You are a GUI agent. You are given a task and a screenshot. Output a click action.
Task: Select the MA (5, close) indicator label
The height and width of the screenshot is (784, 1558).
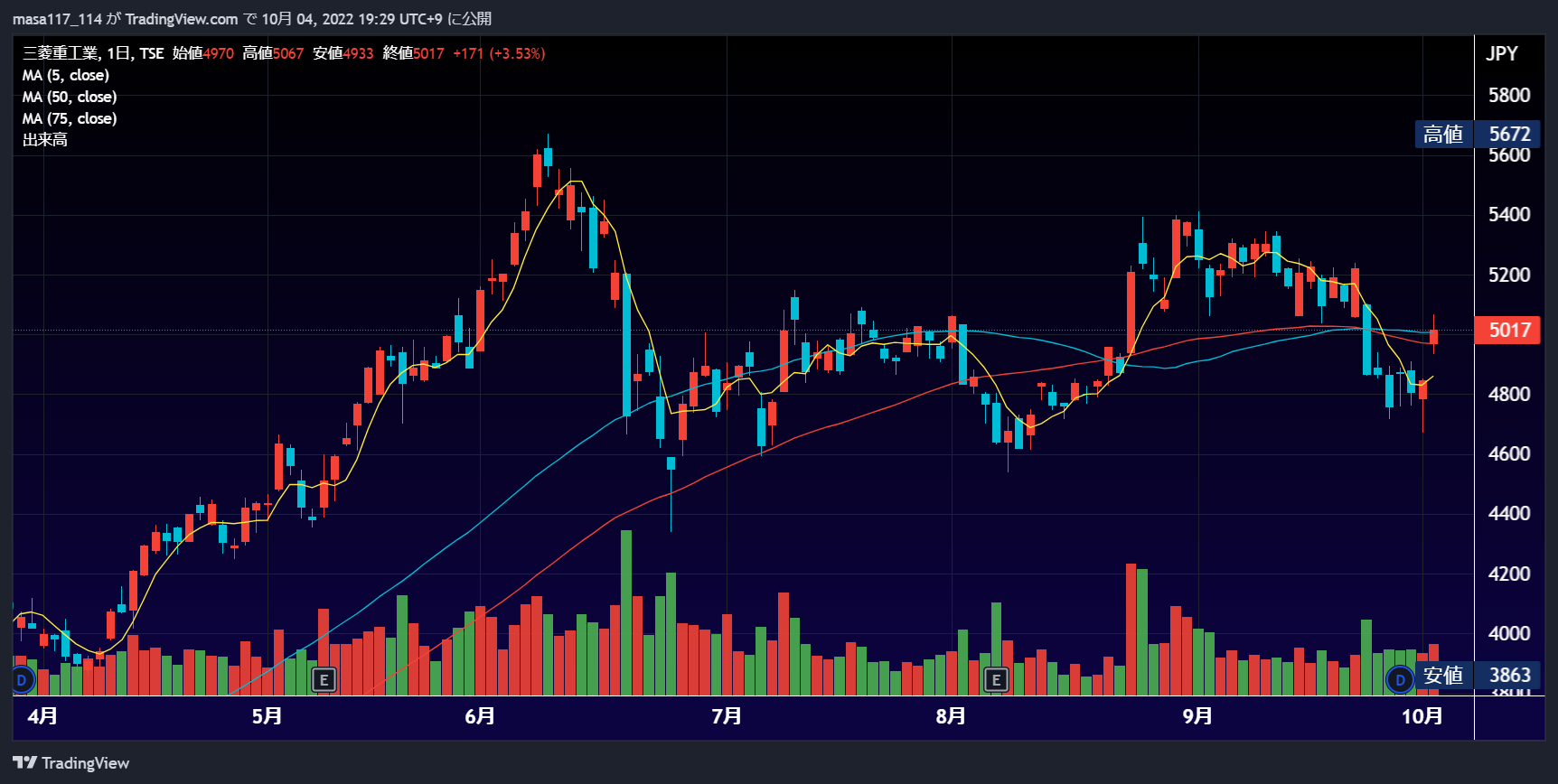pos(66,75)
